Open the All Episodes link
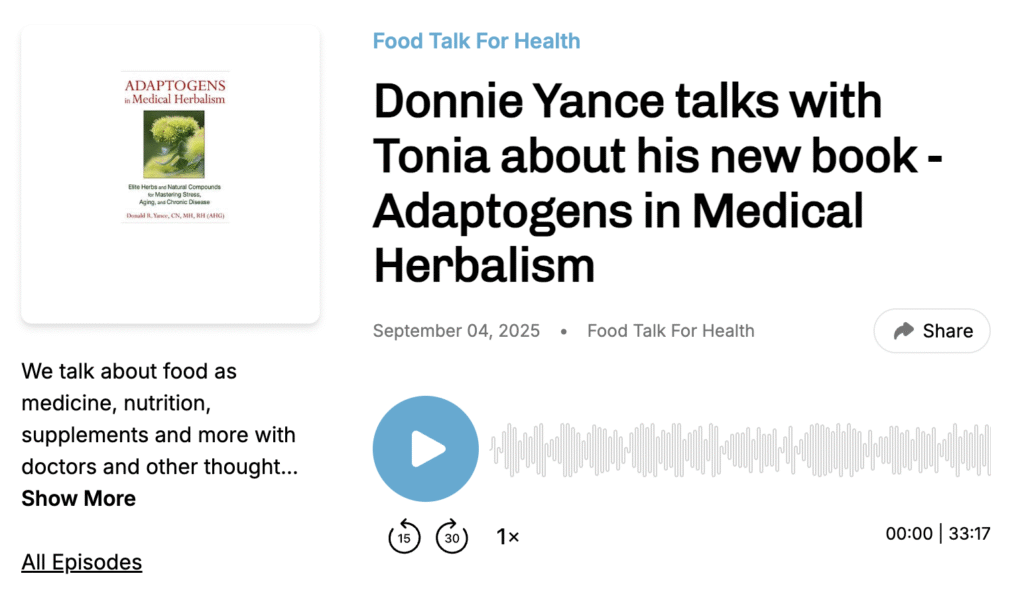1024x602 pixels. 82,562
